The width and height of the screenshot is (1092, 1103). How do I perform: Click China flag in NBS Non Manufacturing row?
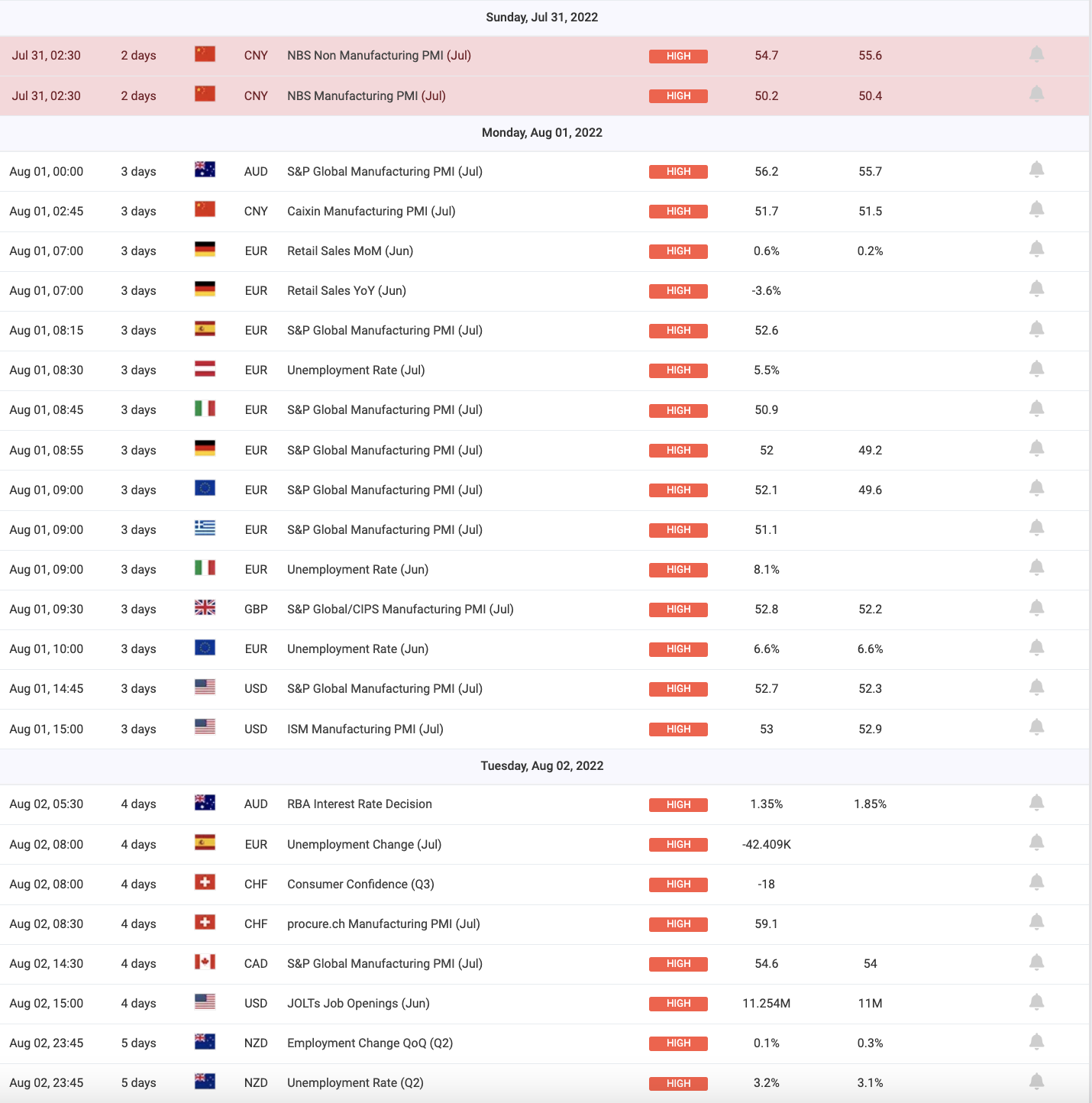point(205,54)
